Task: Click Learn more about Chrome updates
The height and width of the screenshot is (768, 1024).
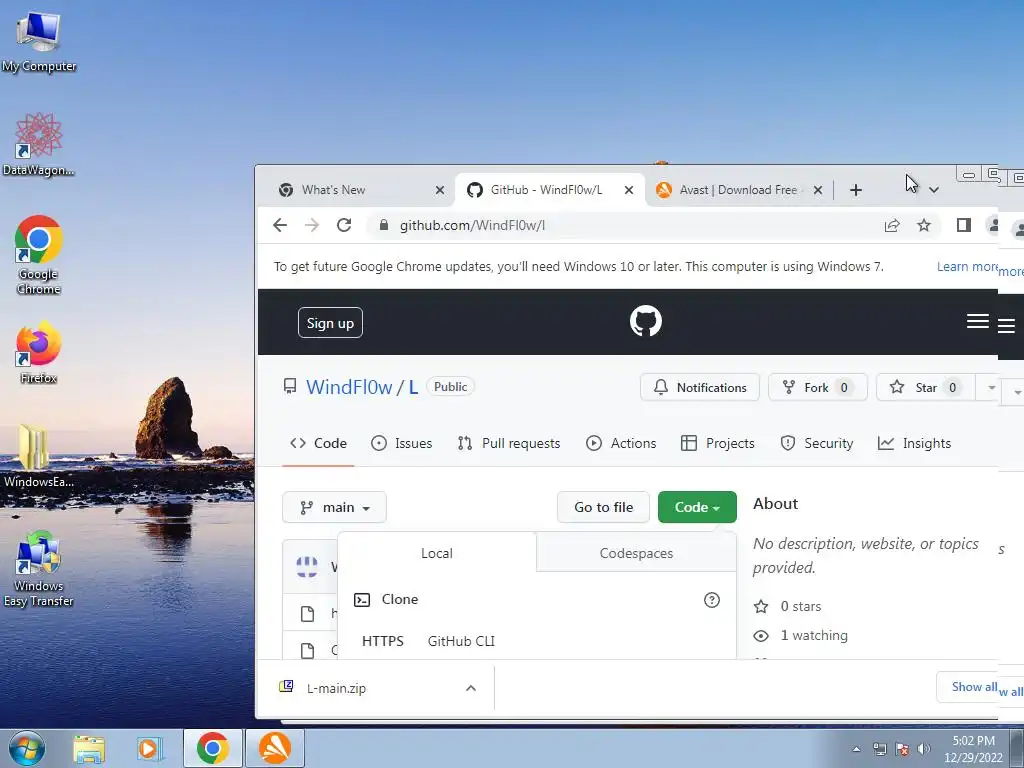Action: [x=967, y=266]
